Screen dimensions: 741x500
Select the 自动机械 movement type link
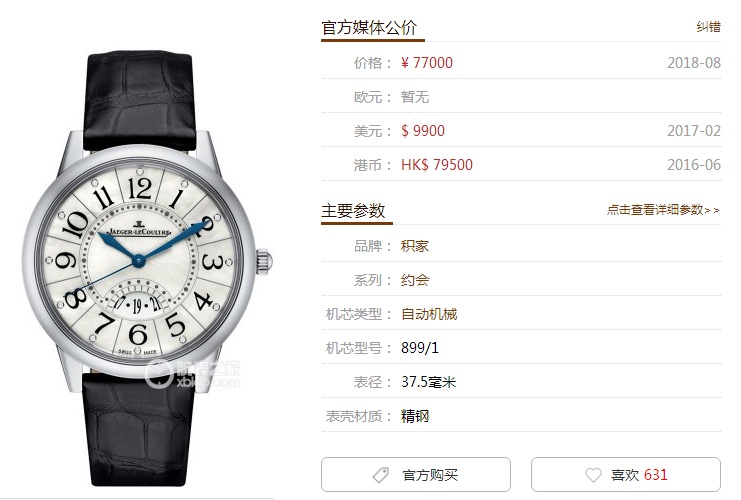click(x=429, y=314)
